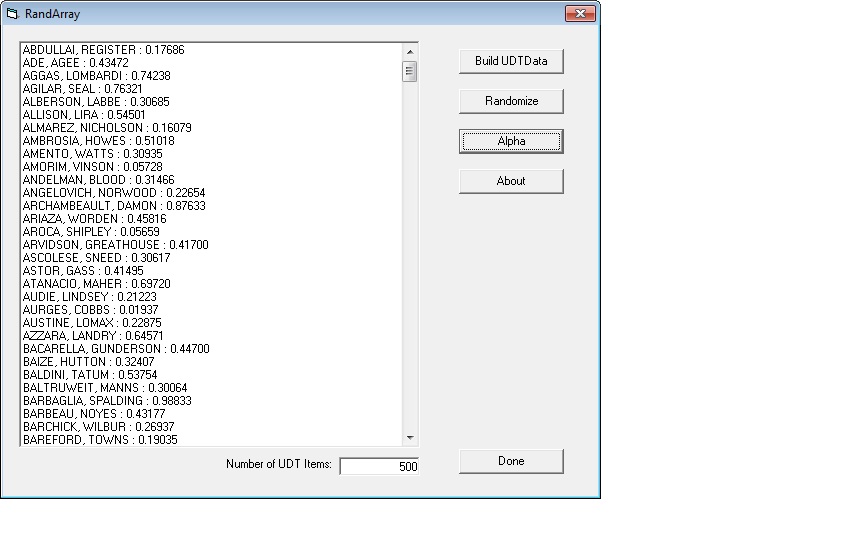
Task: Close the RandArray window
Action: [x=579, y=14]
